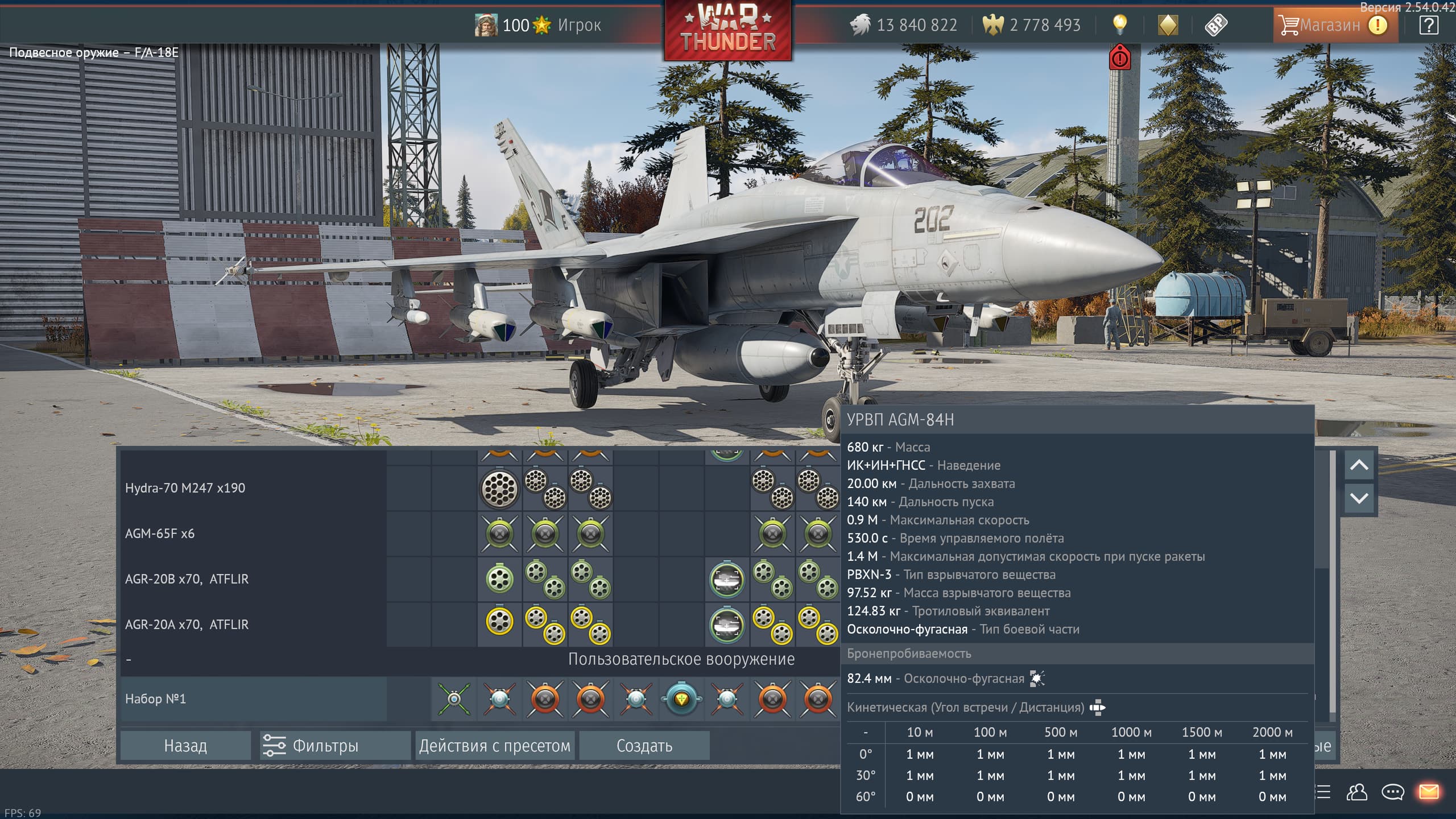Screen dimensions: 1456x819
Task: Click the light bulb icon in top bar
Action: click(1119, 24)
